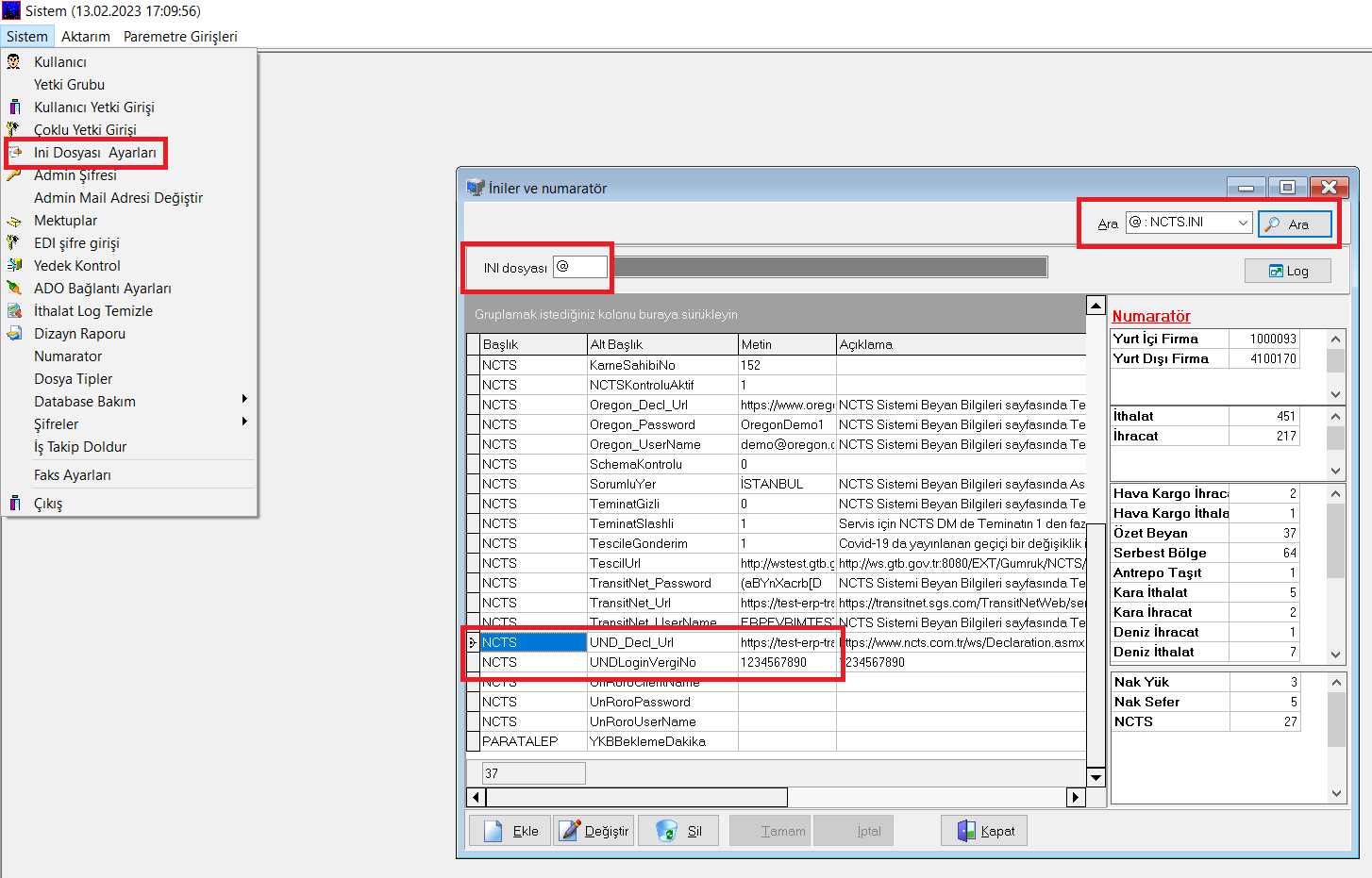
Task: Select the UNDLoginVergiNo grid row
Action: click(642, 663)
